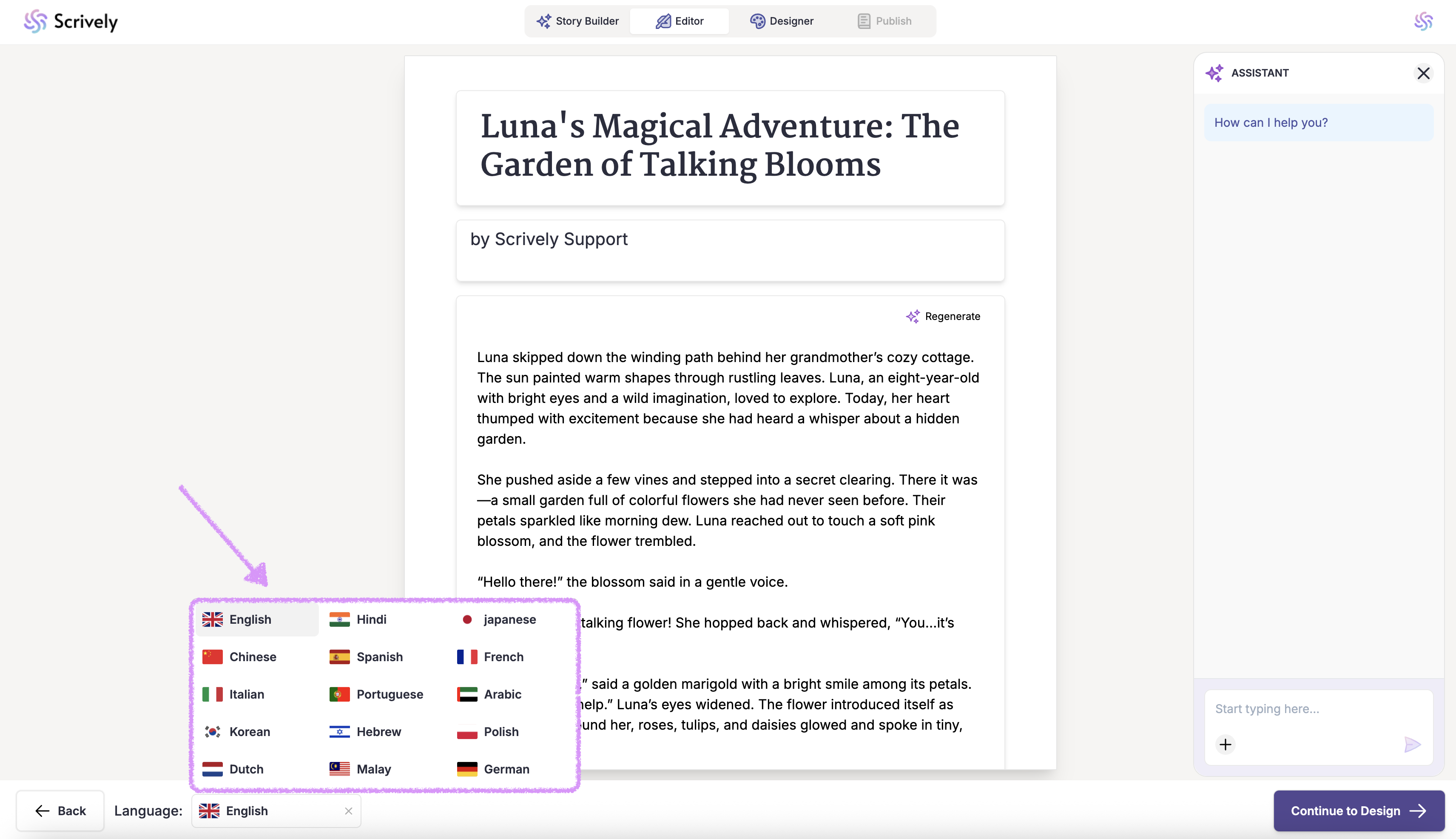Choose Portuguese in the language menu

coord(390,694)
